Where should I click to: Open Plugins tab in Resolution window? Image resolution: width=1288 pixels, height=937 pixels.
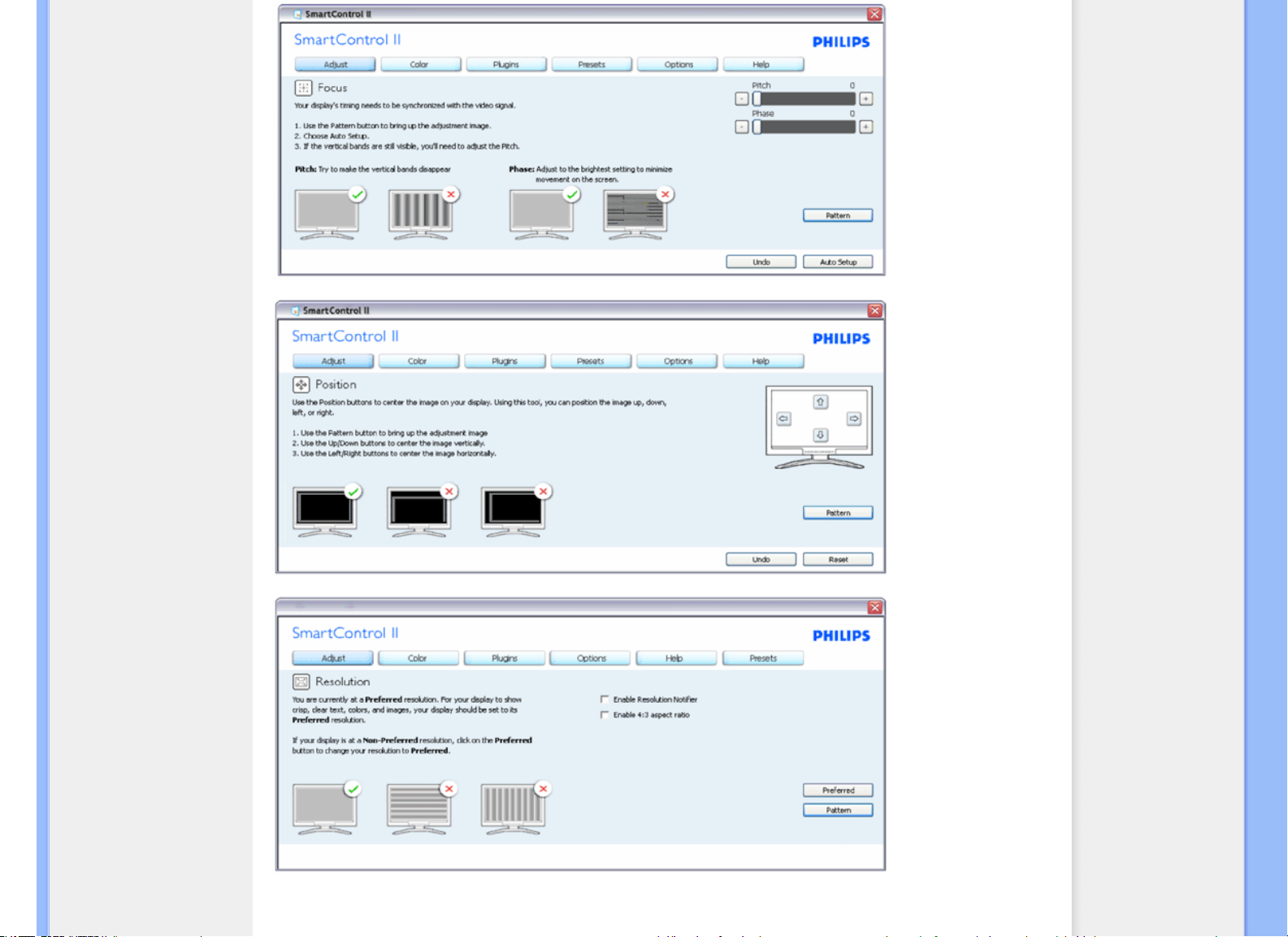point(505,658)
